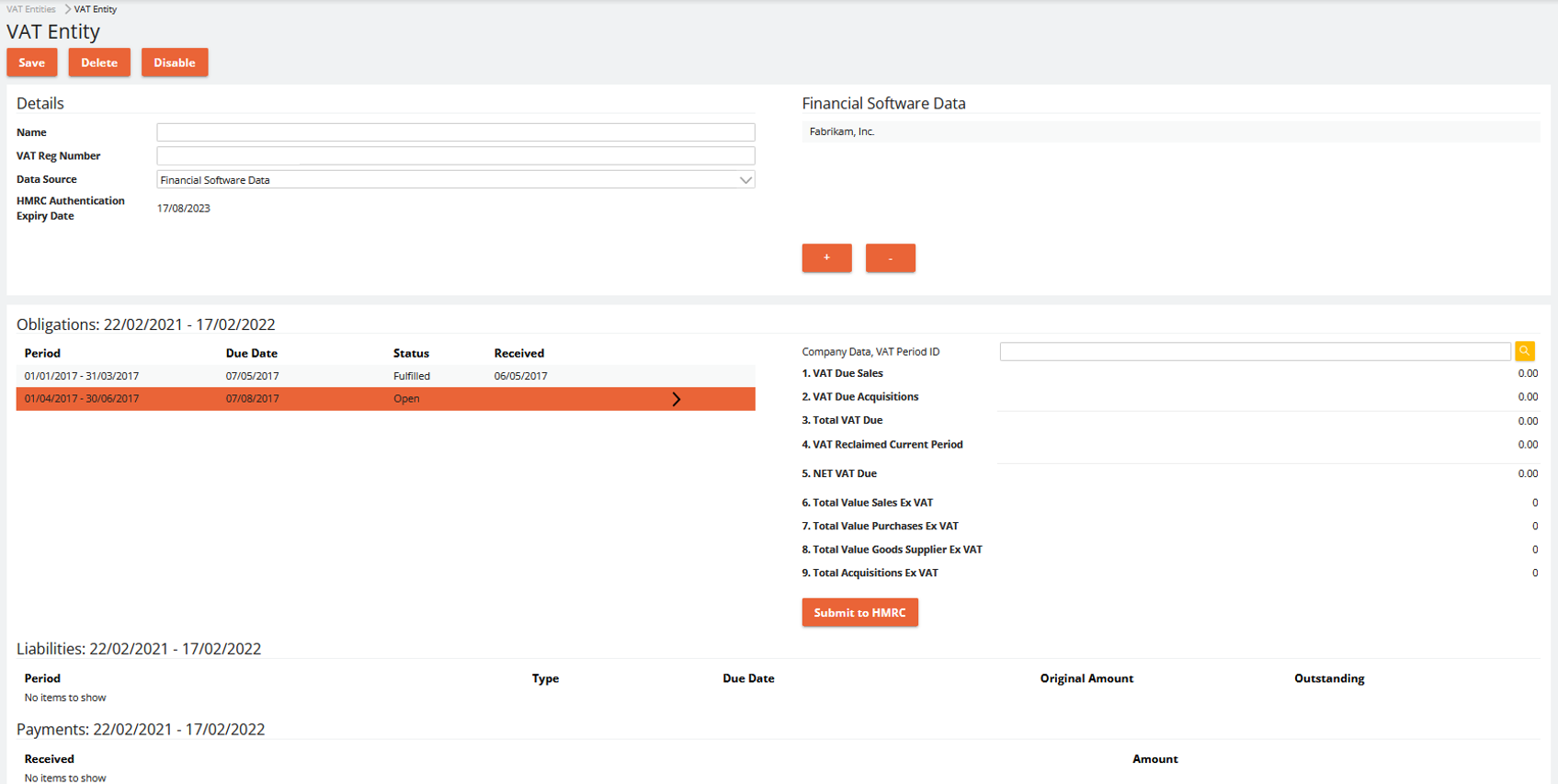Image resolution: width=1558 pixels, height=784 pixels.
Task: Click the Company Data, VAT Period ID field
Action: (1255, 352)
